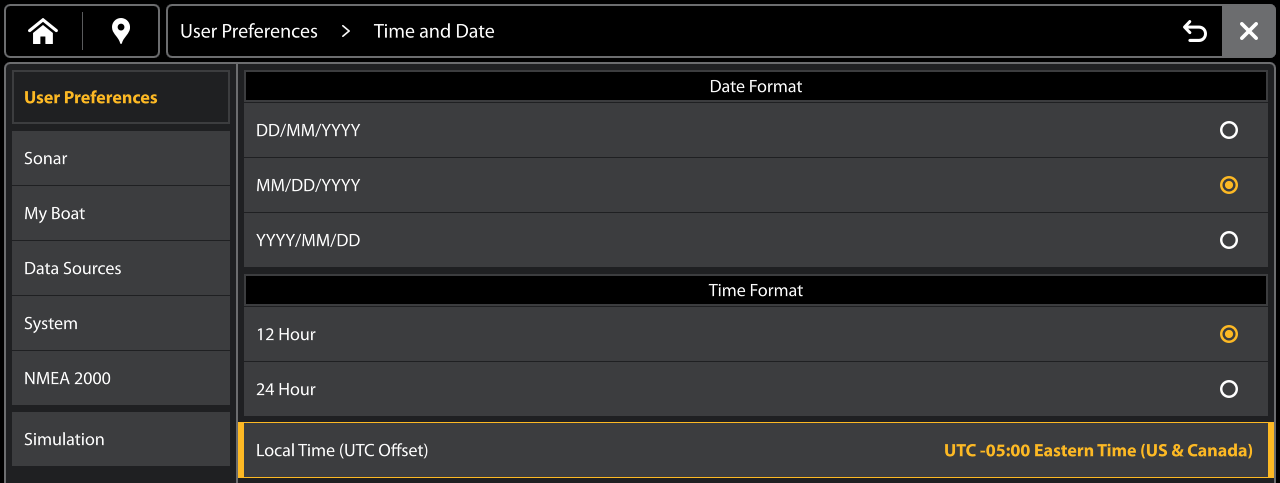Choose MM/DD/YYYY date format option
The image size is (1280, 483).
tap(1229, 185)
